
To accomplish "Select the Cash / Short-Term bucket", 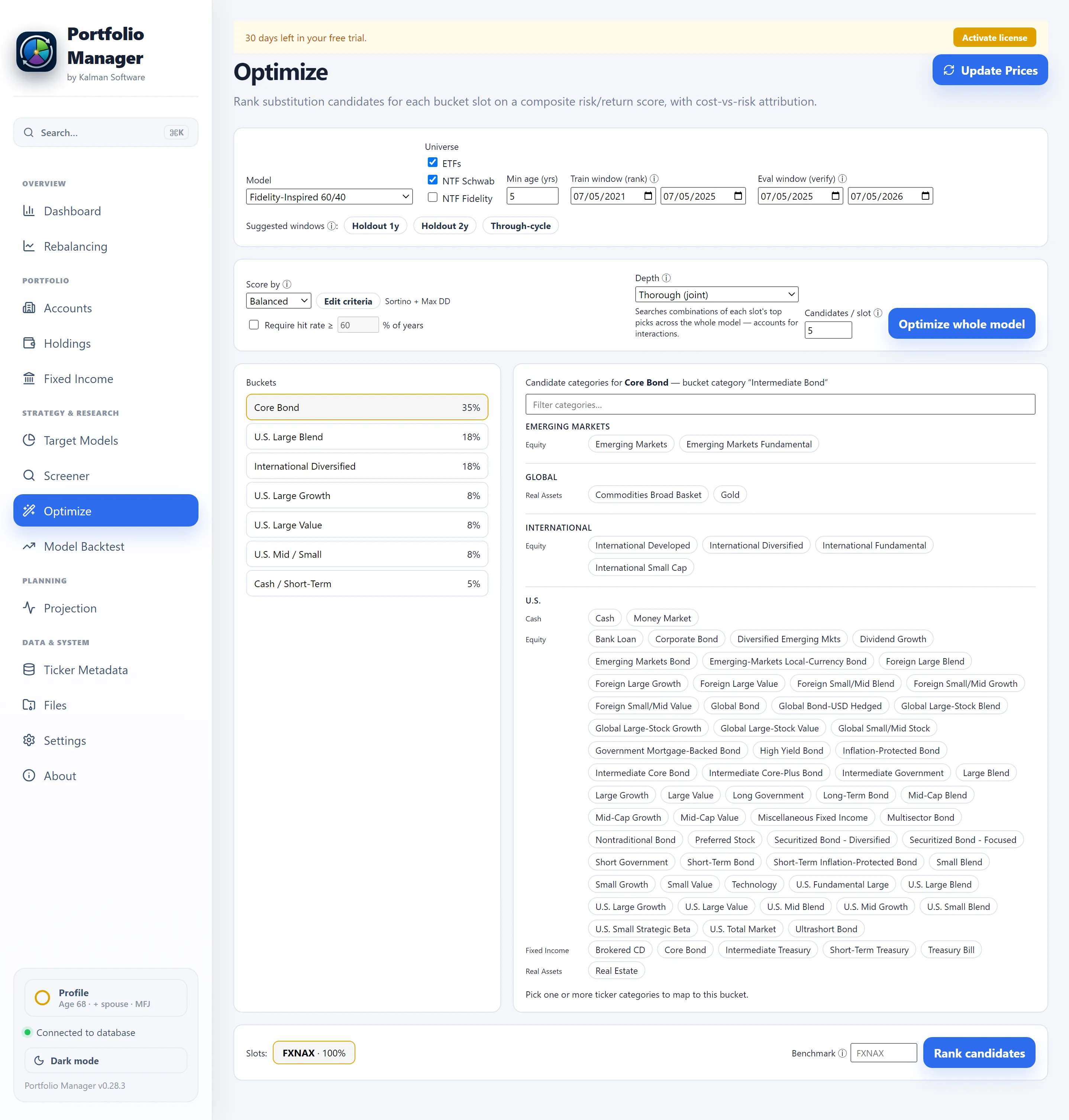I will click(367, 583).
